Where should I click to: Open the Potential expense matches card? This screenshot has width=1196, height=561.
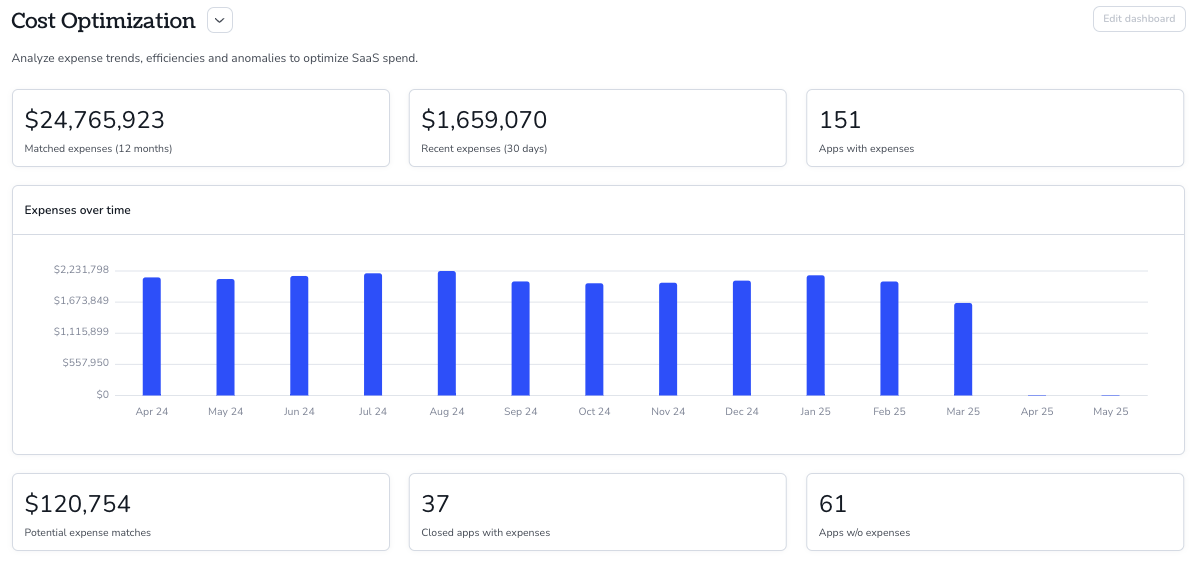point(201,512)
